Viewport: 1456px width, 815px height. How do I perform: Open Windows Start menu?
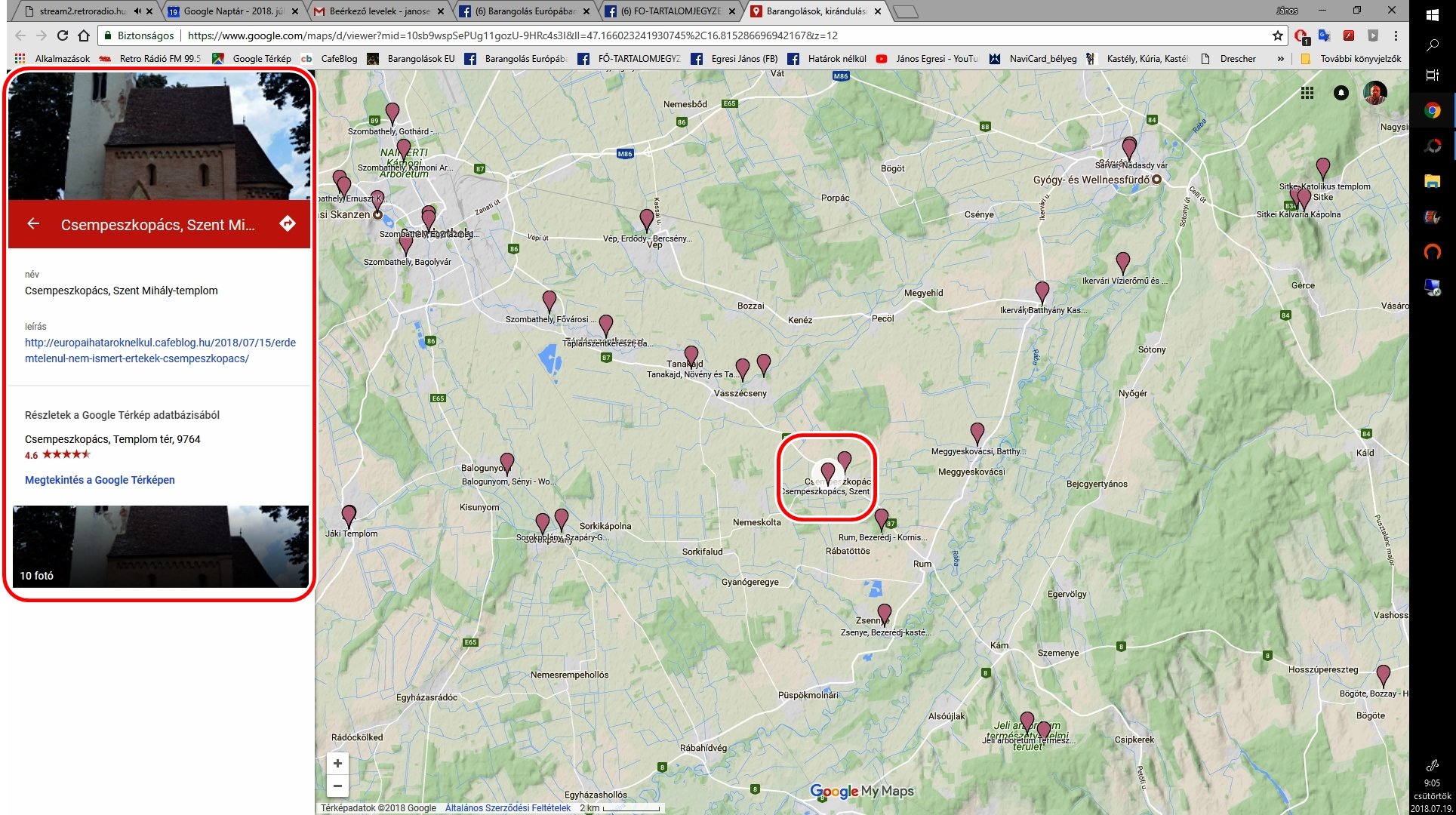1432,14
